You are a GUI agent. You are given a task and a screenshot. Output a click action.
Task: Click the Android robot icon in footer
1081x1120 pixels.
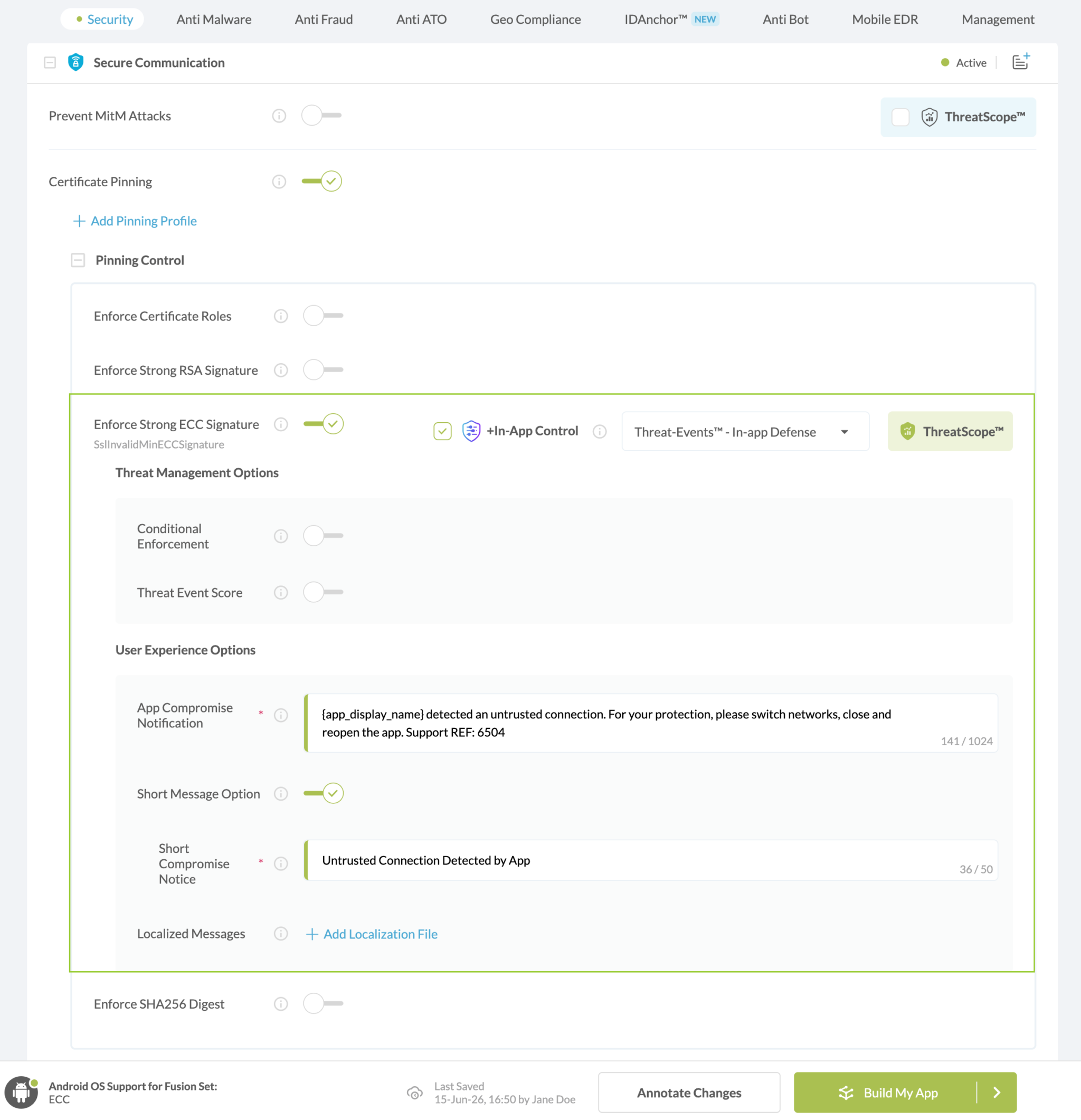(21, 1093)
